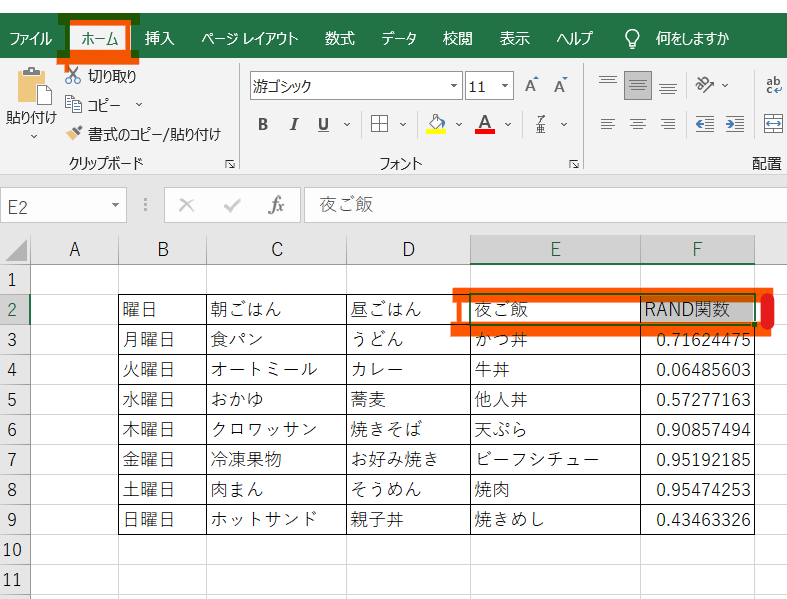Open Font group dialog launcher
This screenshot has width=787, height=599.
(574, 164)
